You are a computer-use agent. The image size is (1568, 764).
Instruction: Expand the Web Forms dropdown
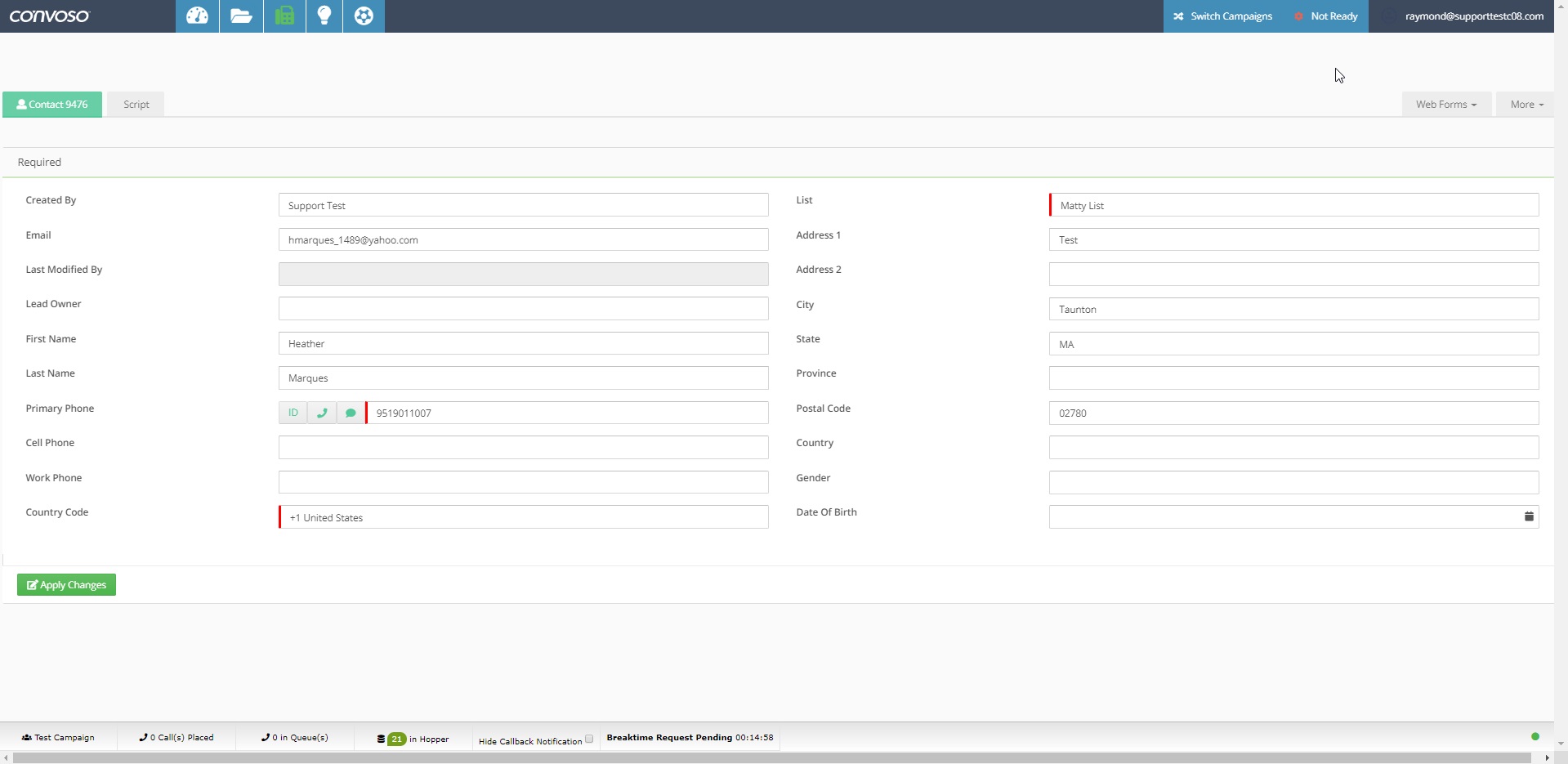click(1445, 105)
